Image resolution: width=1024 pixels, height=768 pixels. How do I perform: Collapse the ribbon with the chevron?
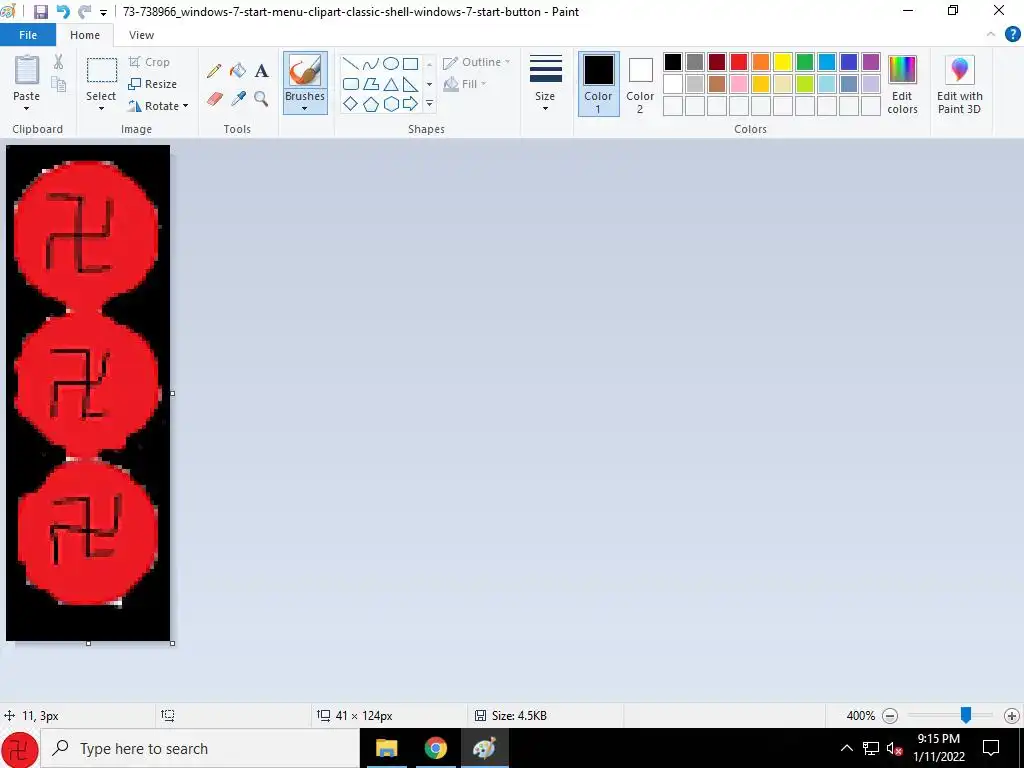(x=991, y=35)
